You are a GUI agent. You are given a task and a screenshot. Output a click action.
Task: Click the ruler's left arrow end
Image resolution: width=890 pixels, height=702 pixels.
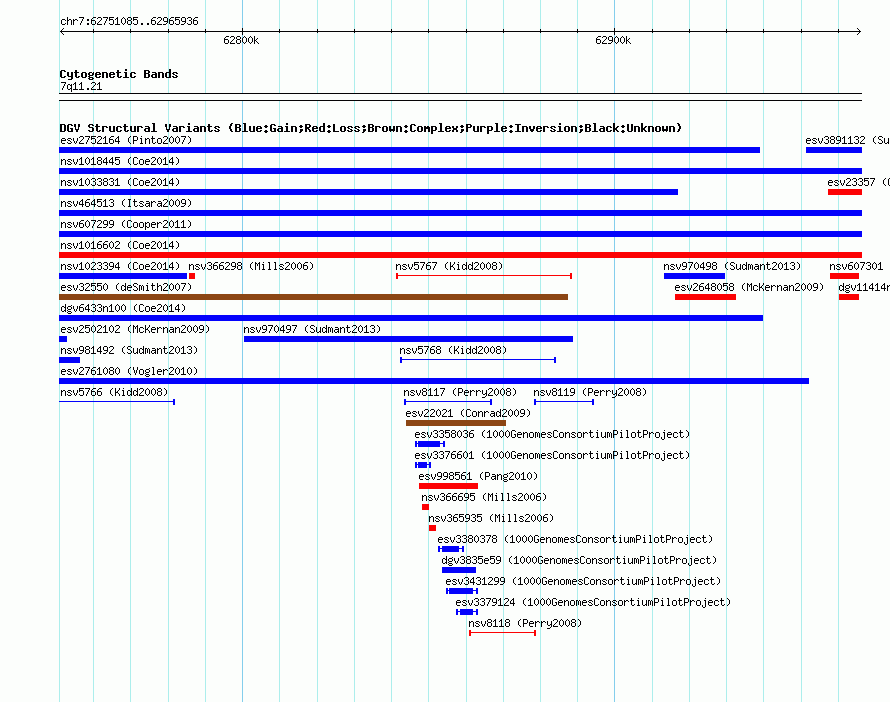point(62,31)
